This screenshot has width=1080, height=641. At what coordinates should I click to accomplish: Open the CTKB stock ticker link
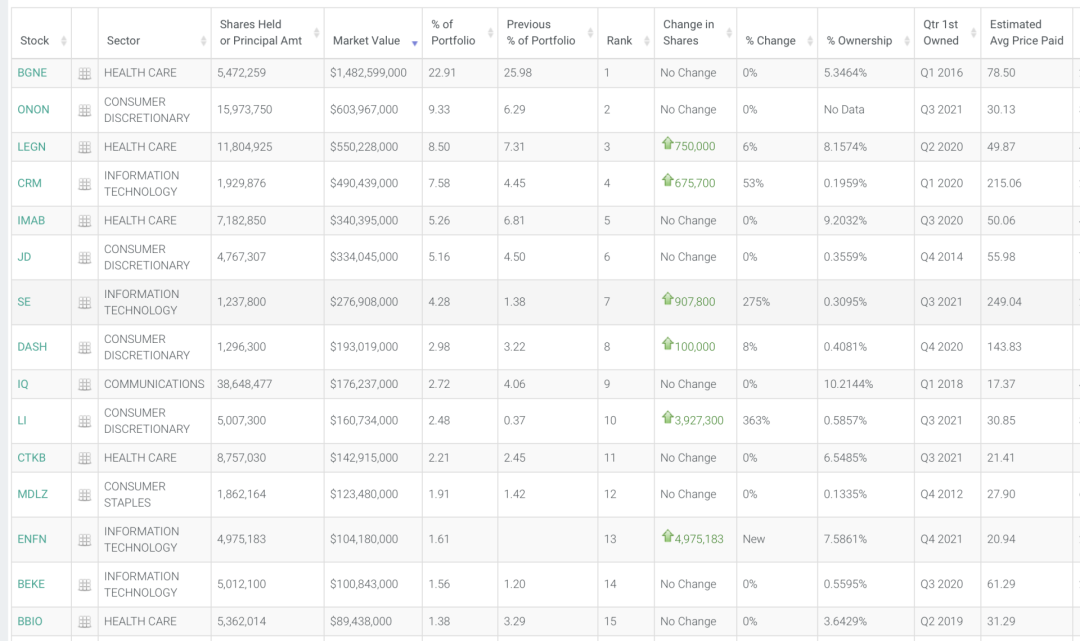pyautogui.click(x=32, y=458)
